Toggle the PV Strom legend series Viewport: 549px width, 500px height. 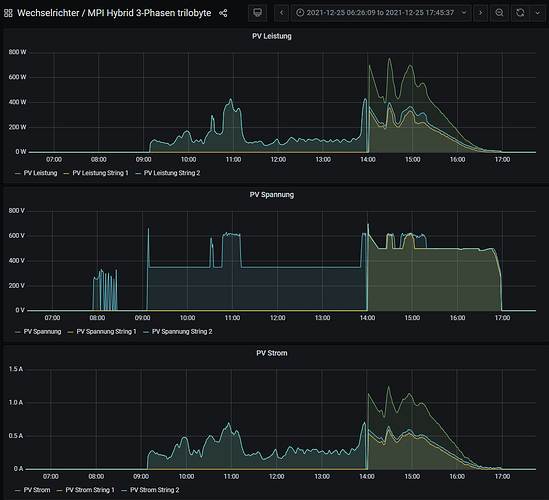click(37, 490)
